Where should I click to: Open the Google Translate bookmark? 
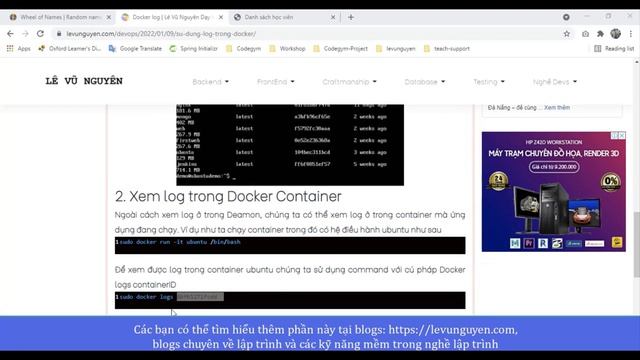(135, 49)
